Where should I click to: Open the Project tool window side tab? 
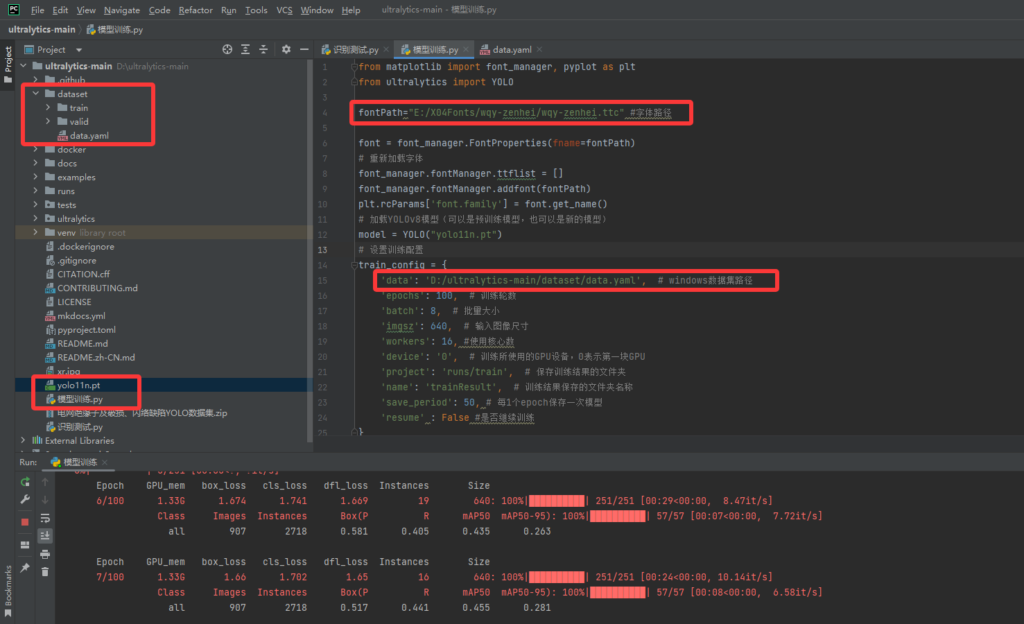pyautogui.click(x=8, y=64)
